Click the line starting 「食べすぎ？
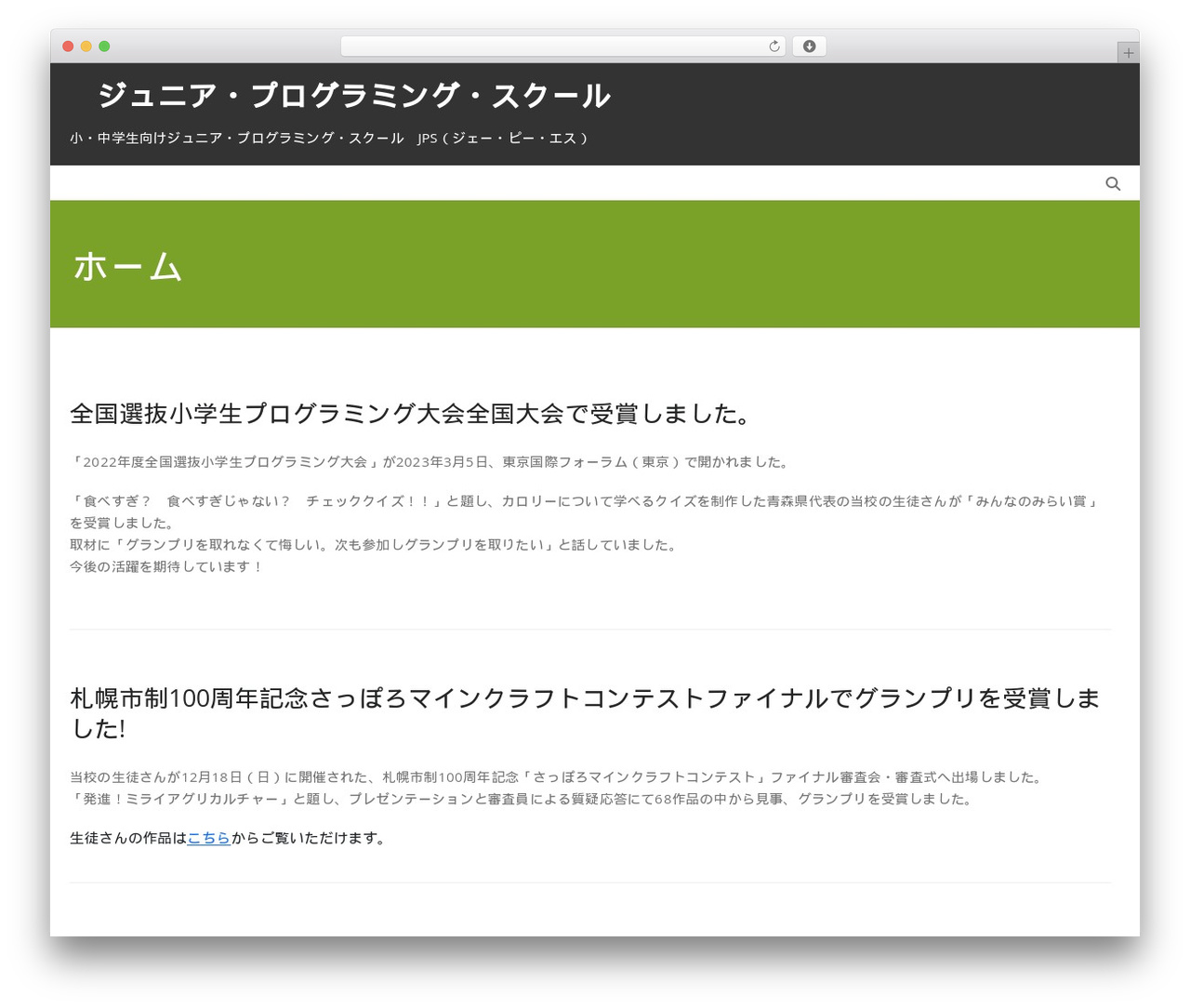The height and width of the screenshot is (1008, 1190). (x=585, y=511)
